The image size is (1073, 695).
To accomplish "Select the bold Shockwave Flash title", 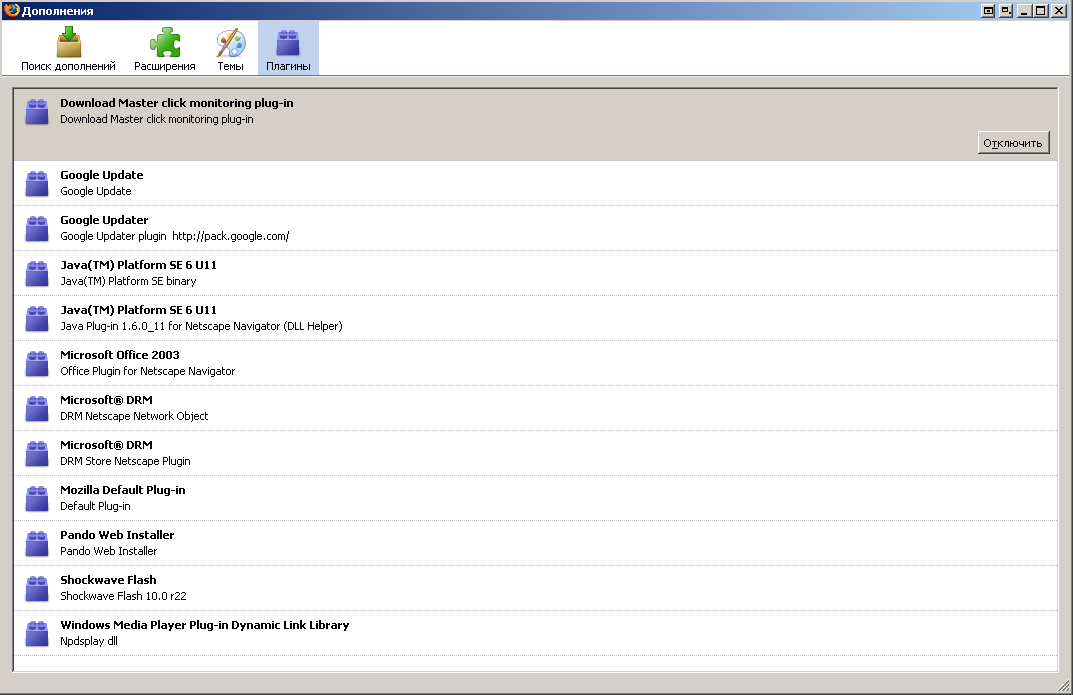I will point(108,580).
